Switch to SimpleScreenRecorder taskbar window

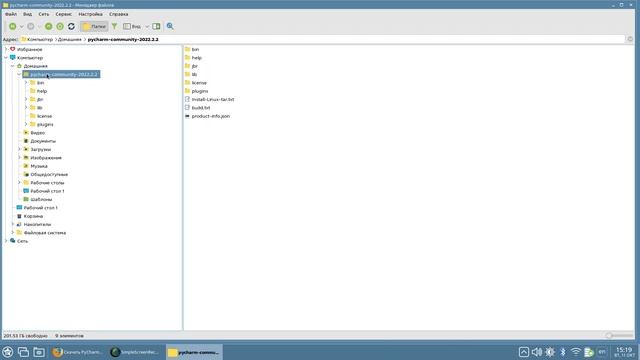135,352
